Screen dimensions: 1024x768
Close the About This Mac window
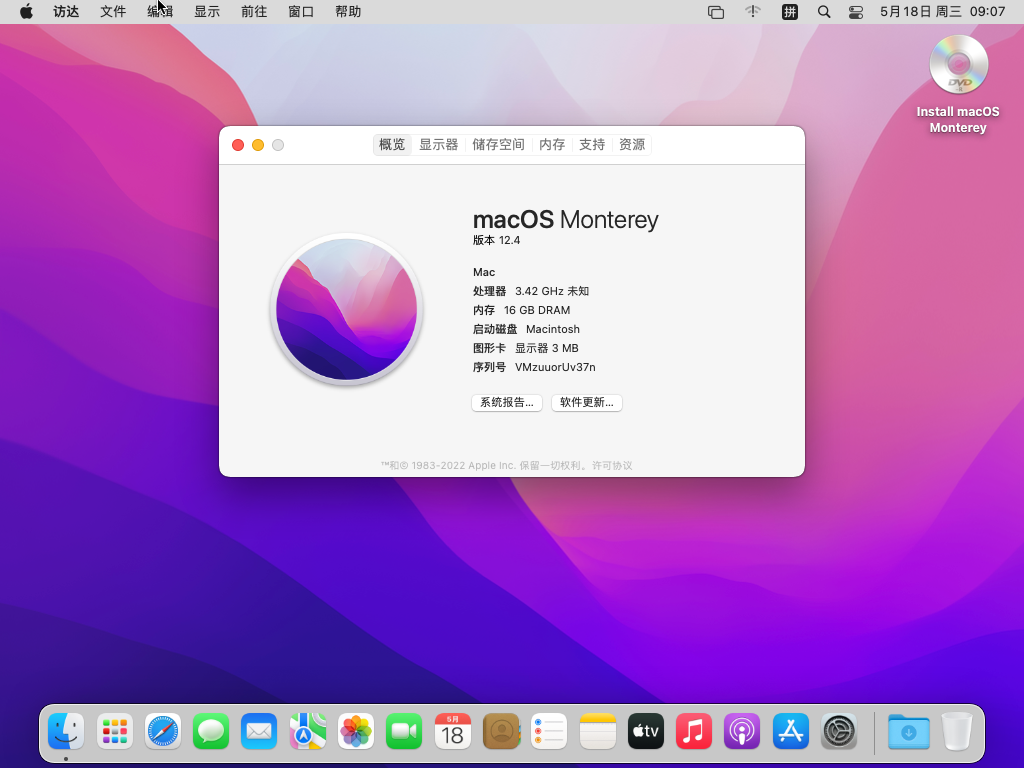pos(238,145)
